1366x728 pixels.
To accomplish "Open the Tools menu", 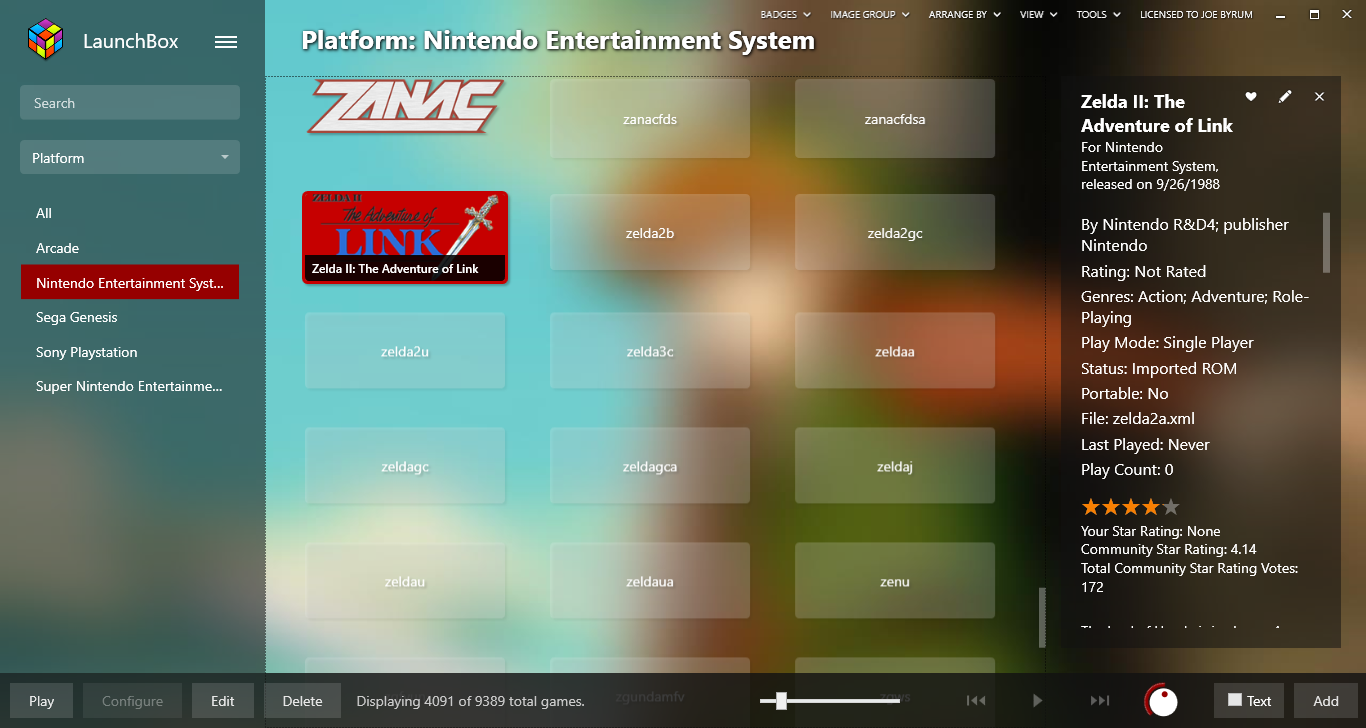I will [x=1099, y=15].
